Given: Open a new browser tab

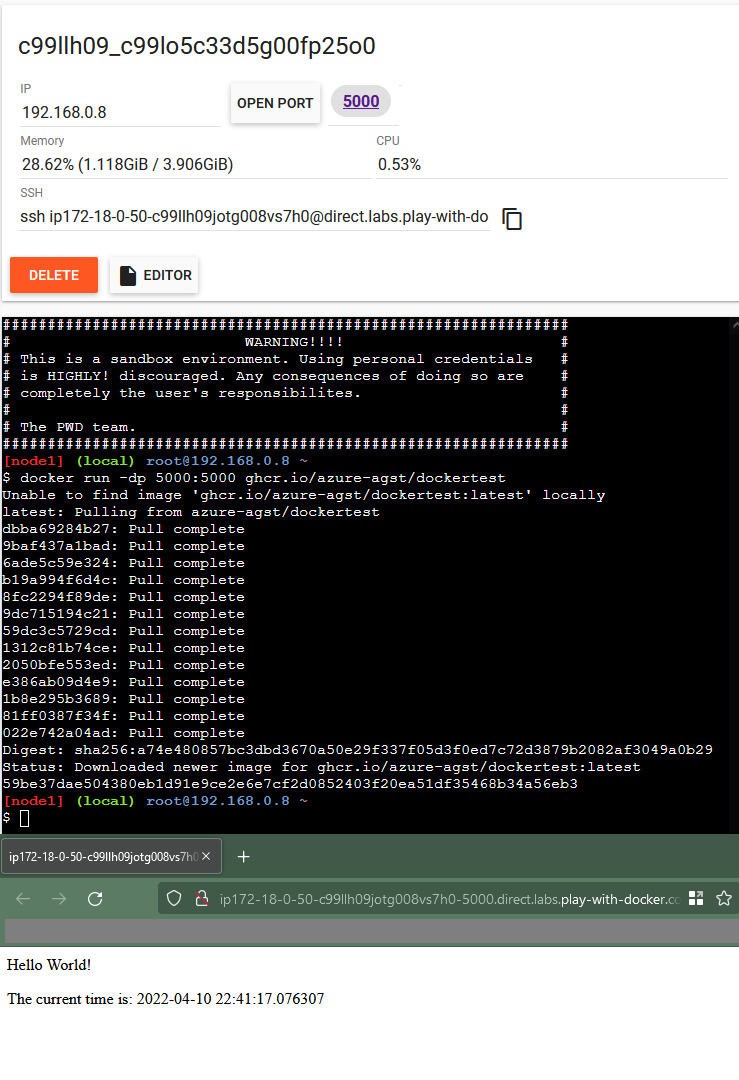Looking at the screenshot, I should (243, 856).
